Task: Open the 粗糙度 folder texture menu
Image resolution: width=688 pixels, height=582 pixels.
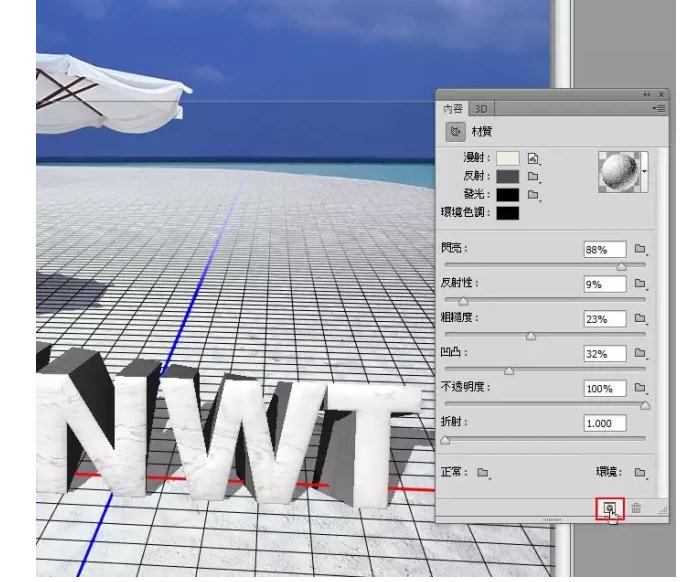Action: click(x=640, y=319)
